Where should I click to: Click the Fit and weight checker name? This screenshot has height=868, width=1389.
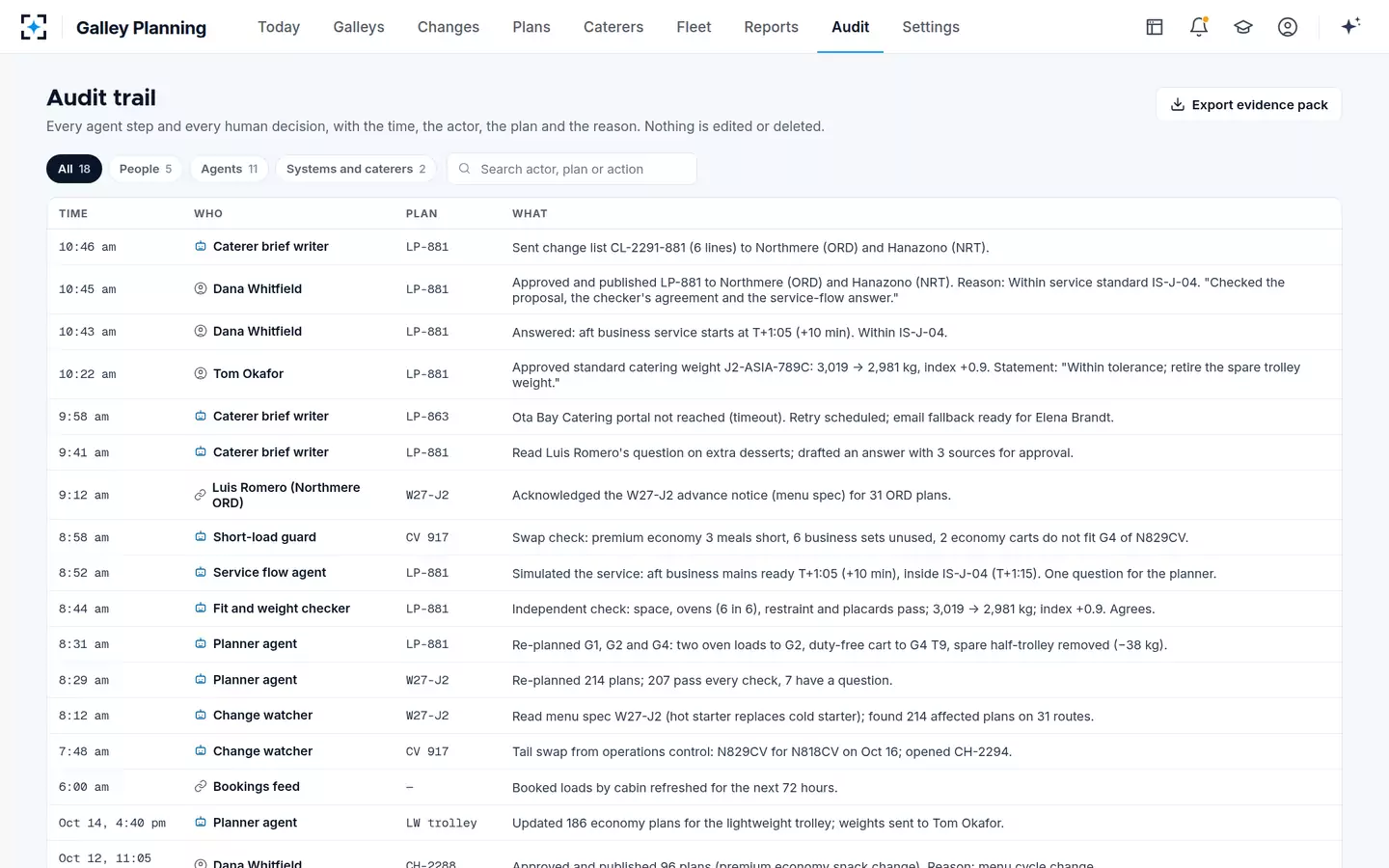click(x=282, y=609)
